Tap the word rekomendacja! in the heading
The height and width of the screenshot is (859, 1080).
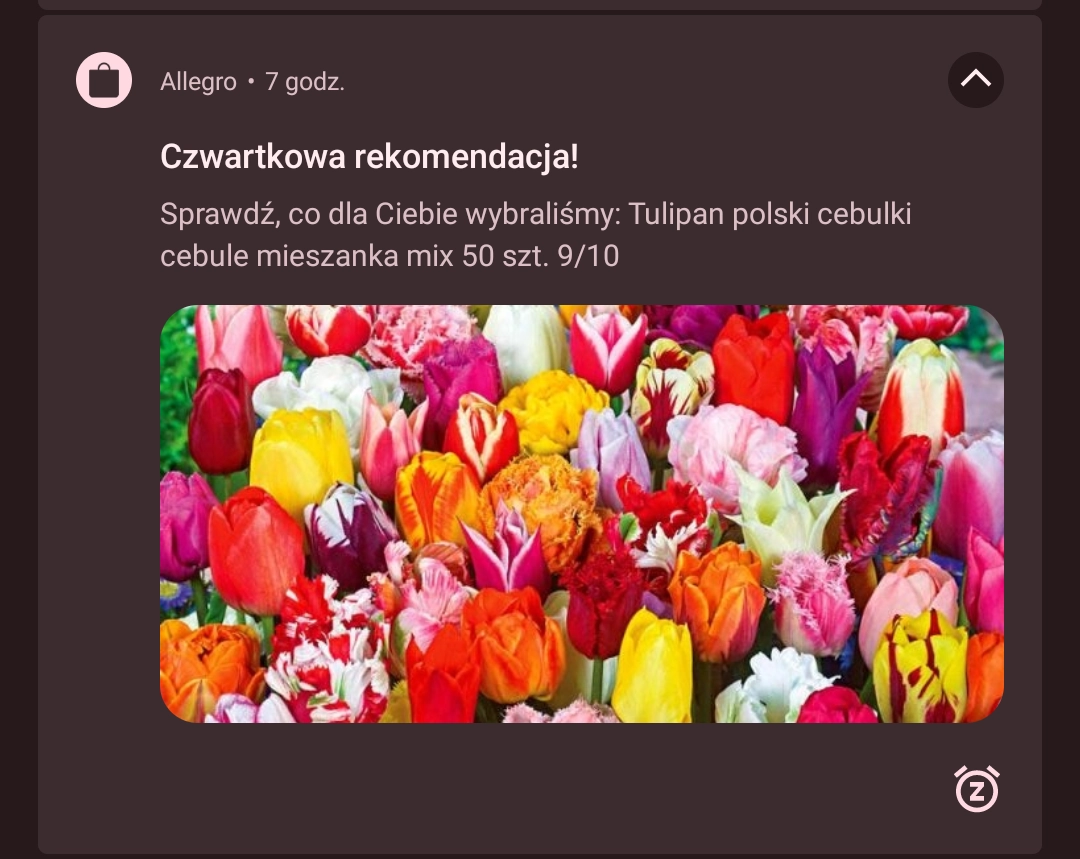coord(466,157)
